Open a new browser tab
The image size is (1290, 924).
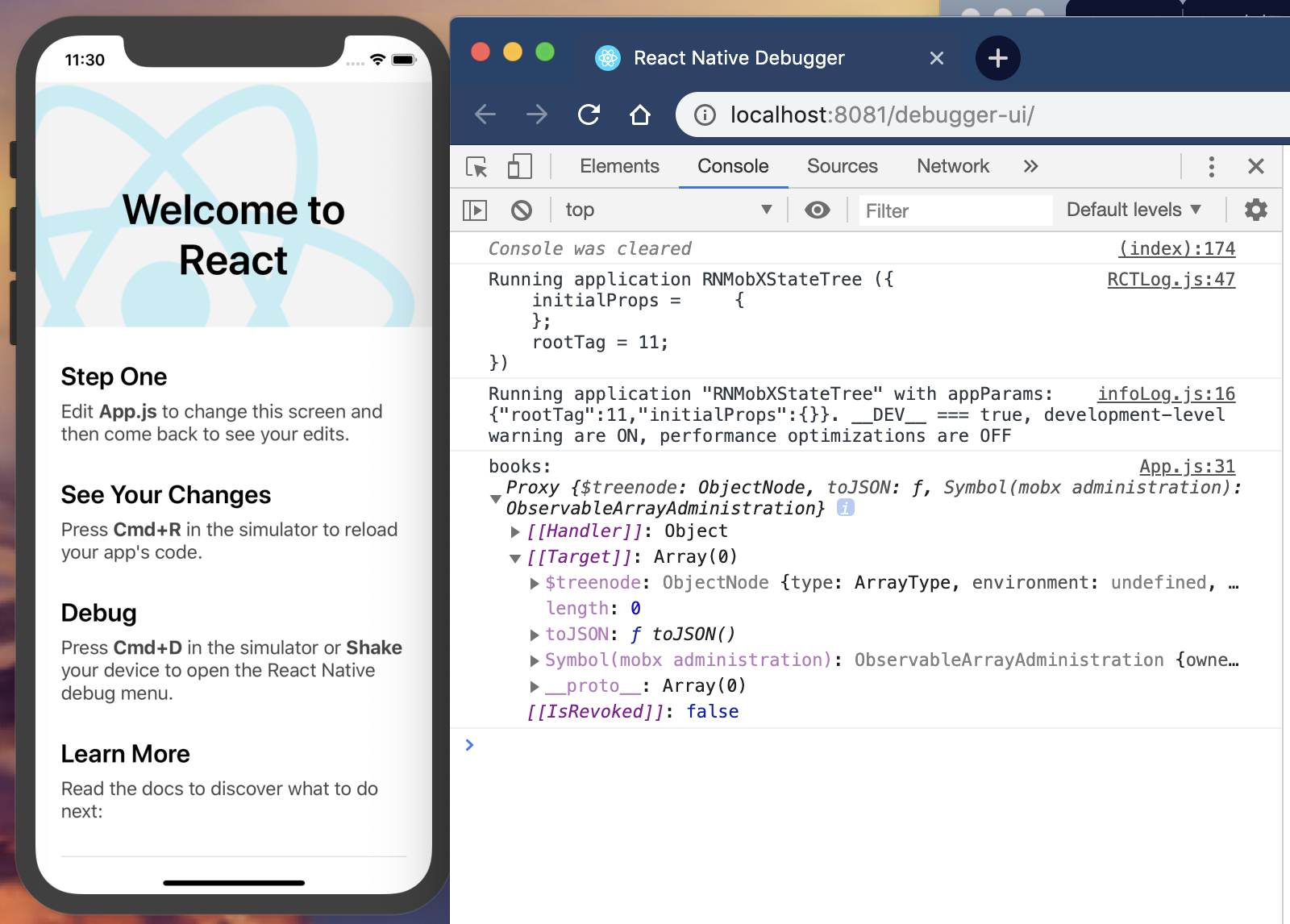coord(997,58)
